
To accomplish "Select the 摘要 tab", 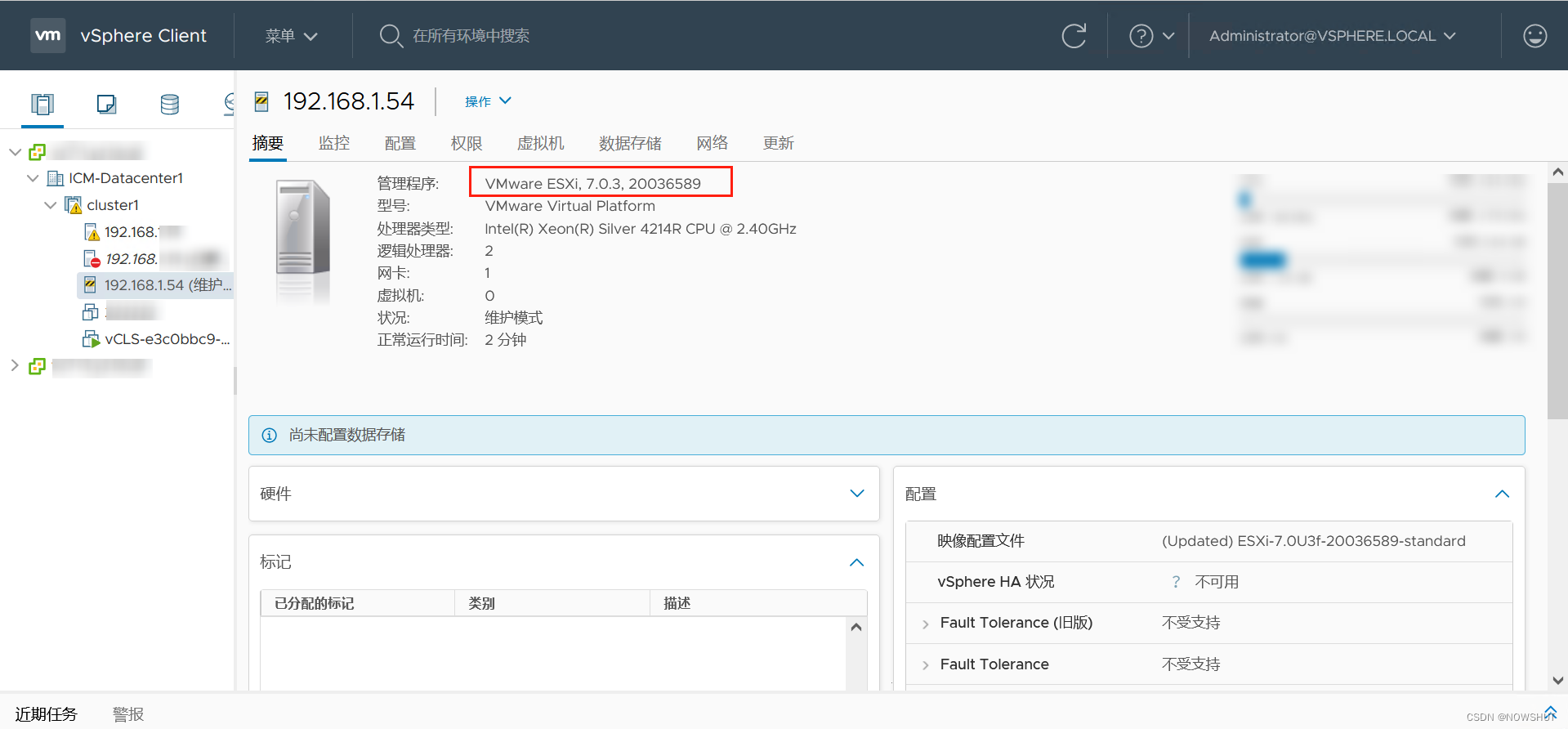I will [268, 143].
